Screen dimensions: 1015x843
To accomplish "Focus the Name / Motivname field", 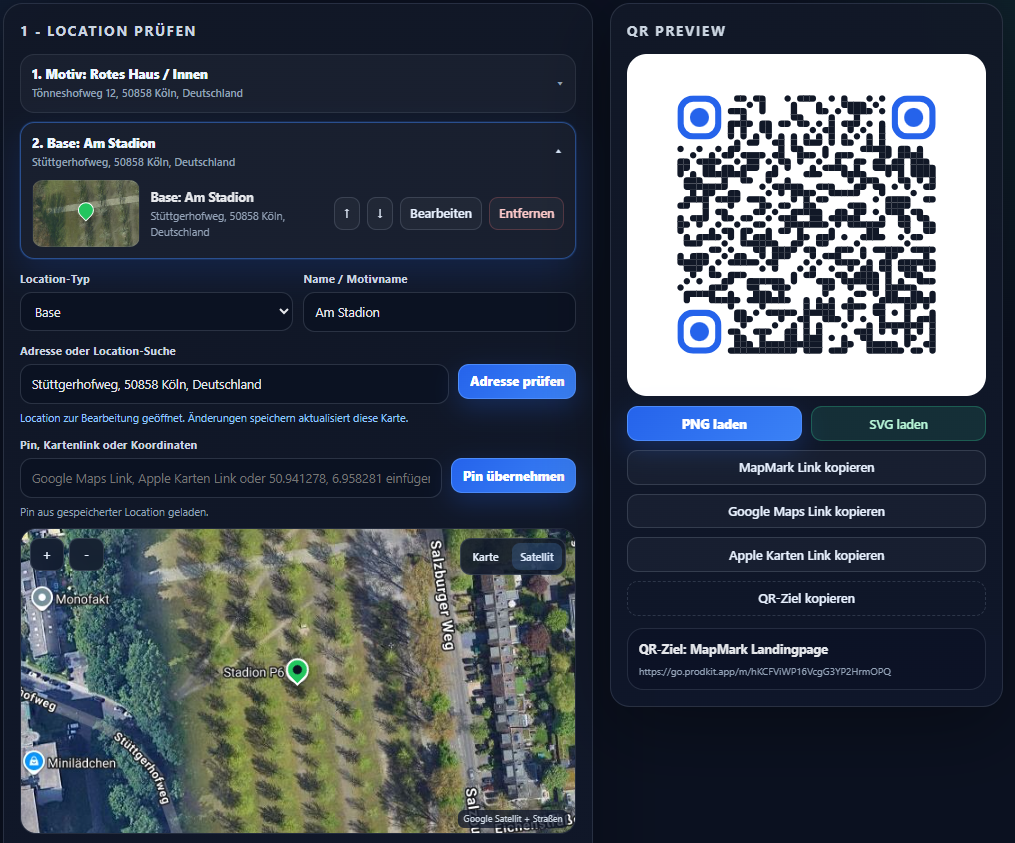I will (x=439, y=312).
